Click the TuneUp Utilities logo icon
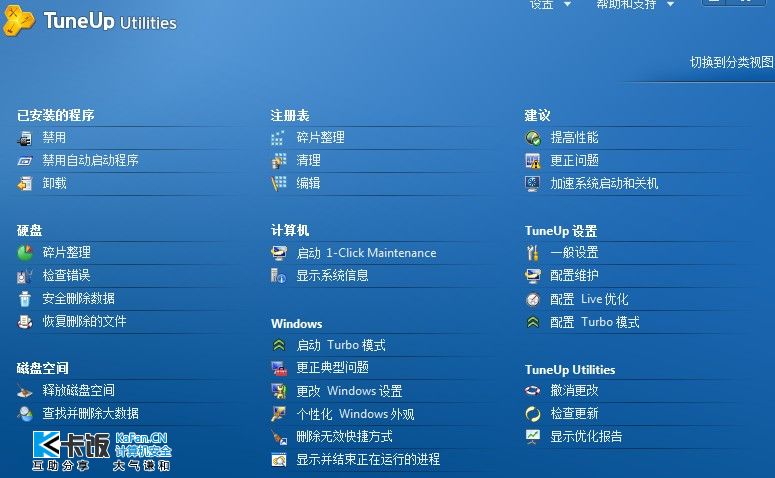 click(x=19, y=21)
